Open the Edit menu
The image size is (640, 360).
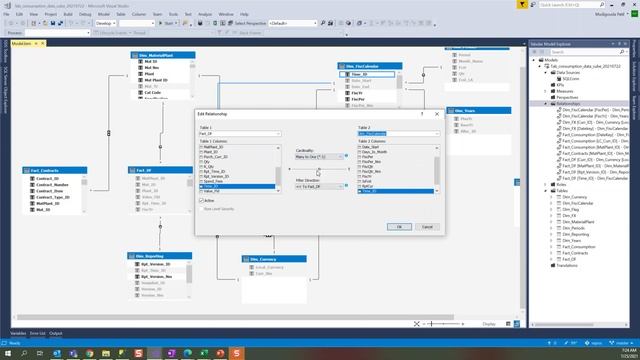pyautogui.click(x=19, y=14)
